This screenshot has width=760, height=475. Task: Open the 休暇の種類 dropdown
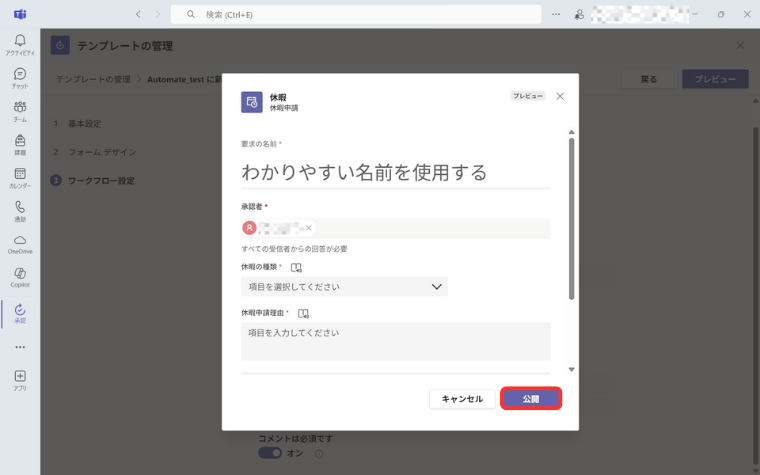[344, 286]
